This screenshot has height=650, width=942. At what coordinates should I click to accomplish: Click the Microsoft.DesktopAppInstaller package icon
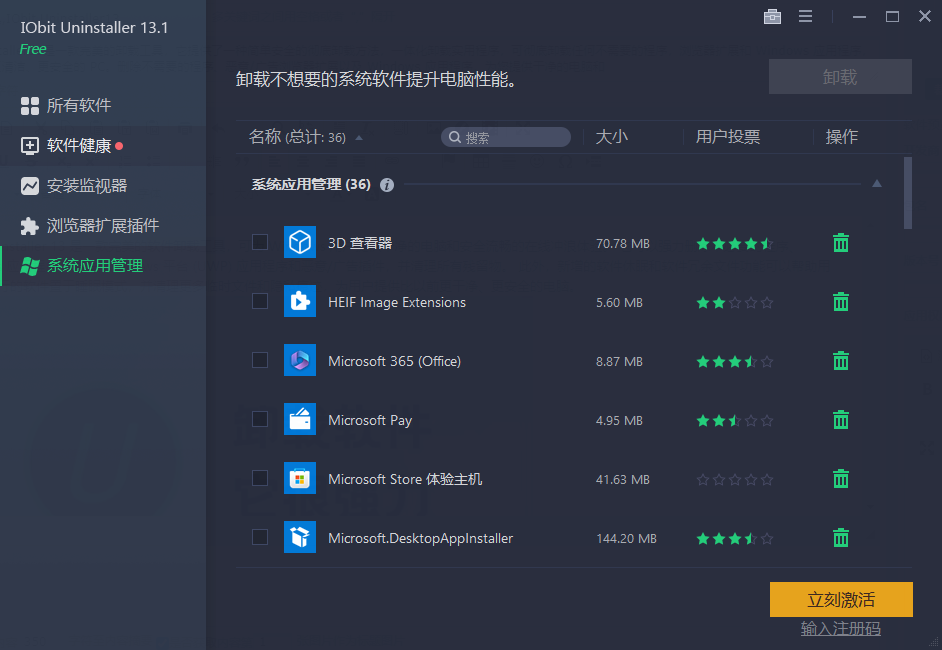(x=300, y=537)
